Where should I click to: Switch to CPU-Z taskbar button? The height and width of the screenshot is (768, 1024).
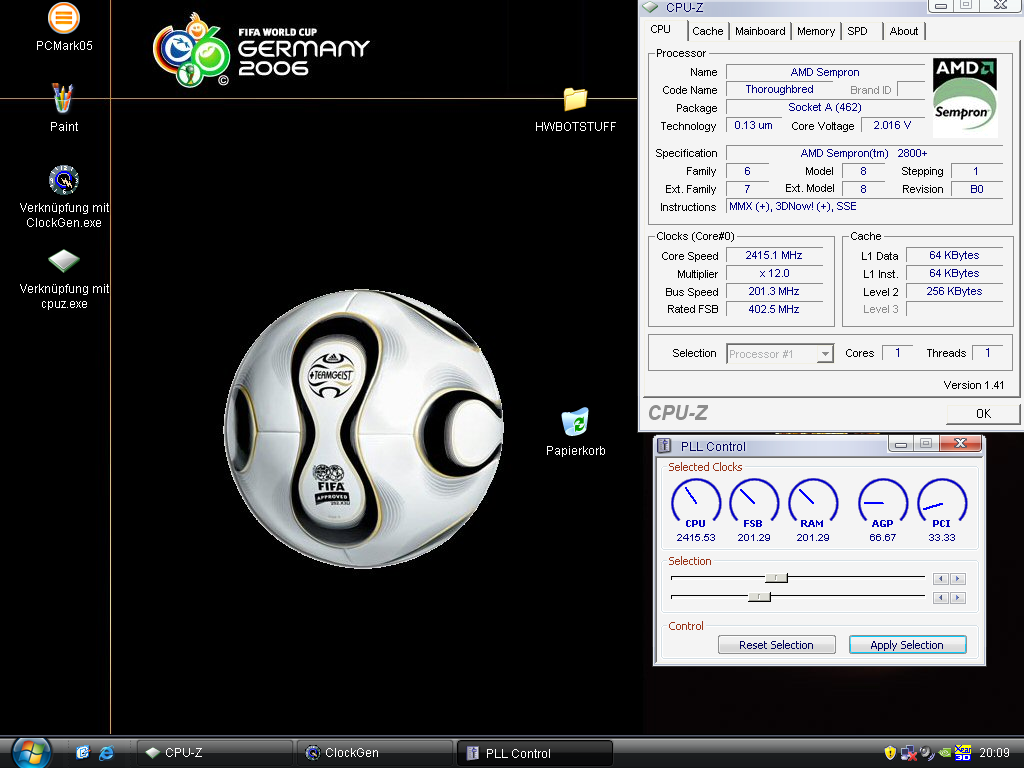(216, 753)
